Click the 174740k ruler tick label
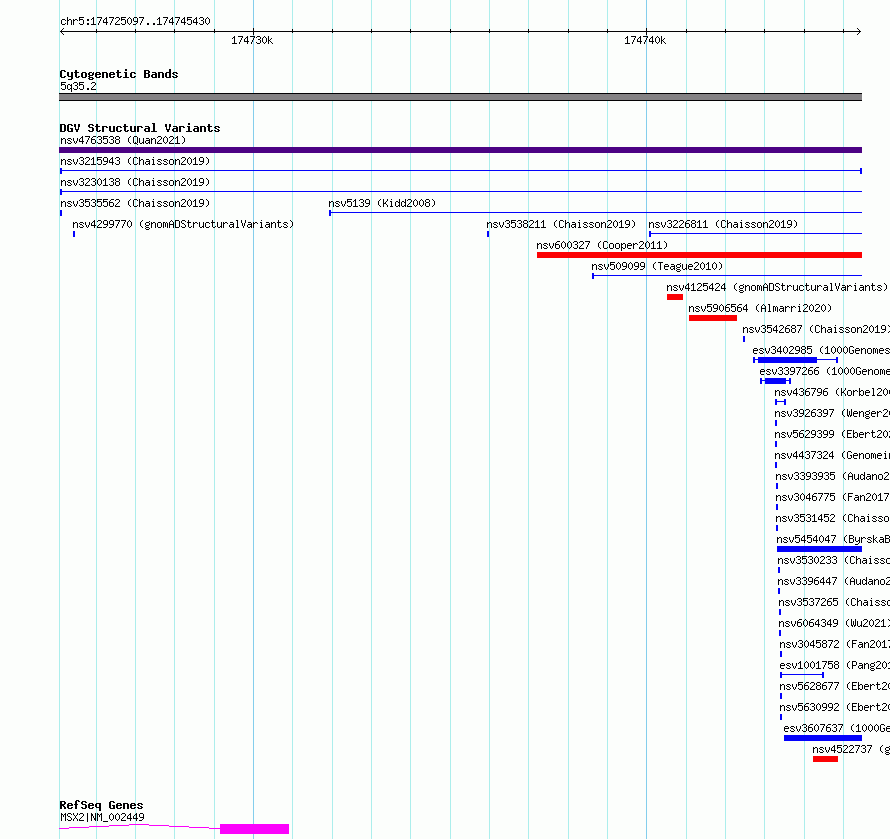The image size is (890, 839). (645, 40)
